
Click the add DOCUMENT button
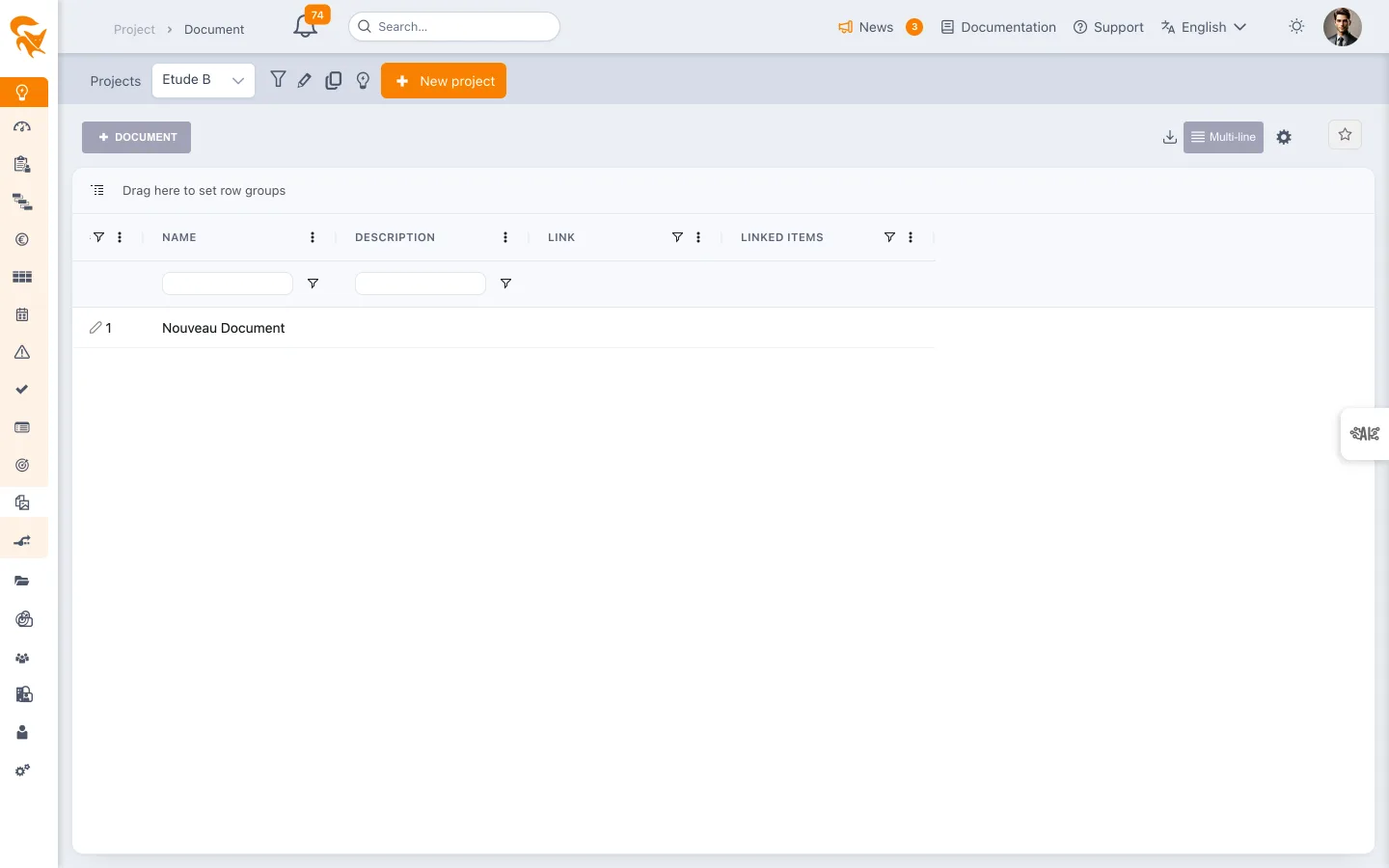[136, 137]
